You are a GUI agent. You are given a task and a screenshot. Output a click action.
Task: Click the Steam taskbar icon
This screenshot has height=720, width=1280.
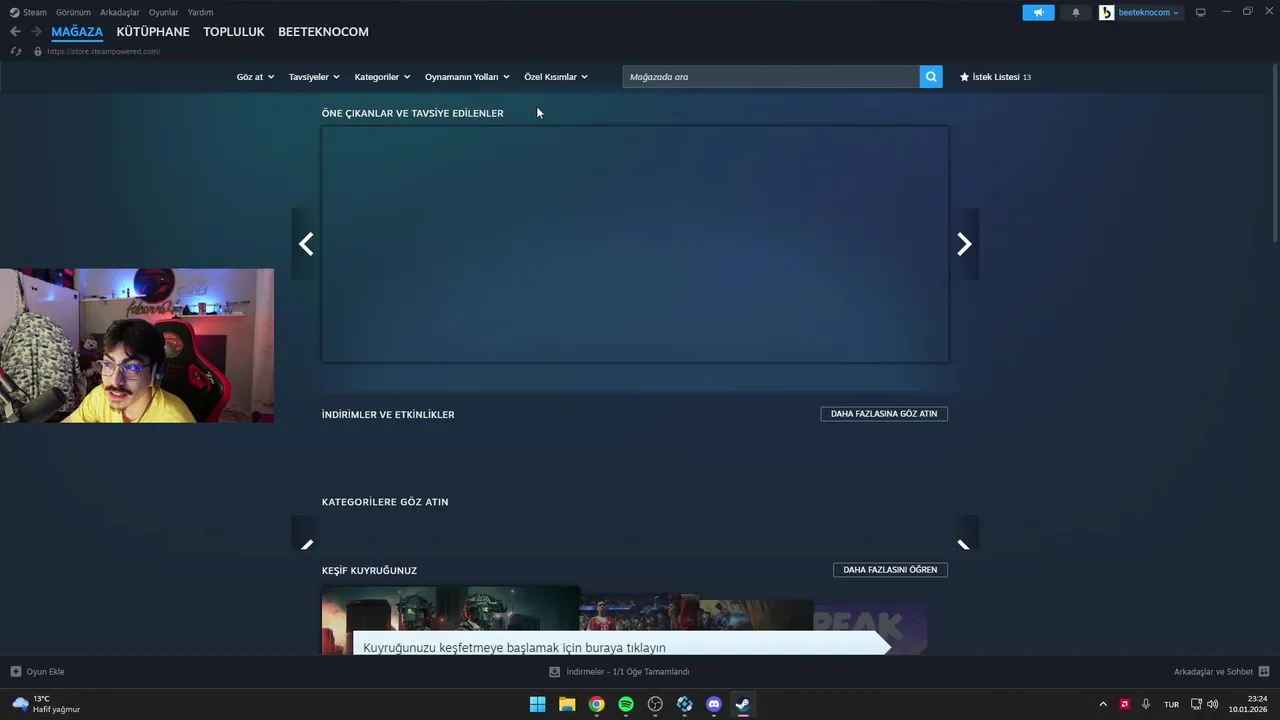click(x=743, y=704)
